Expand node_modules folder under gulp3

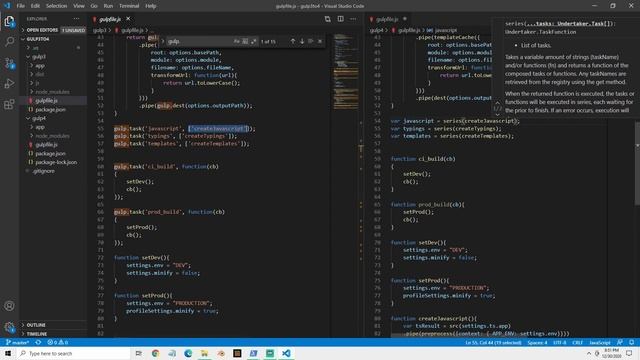[53, 92]
